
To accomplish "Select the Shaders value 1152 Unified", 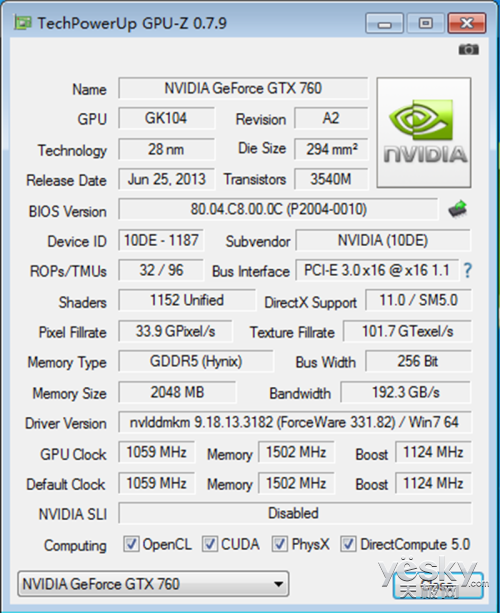I will pyautogui.click(x=187, y=300).
